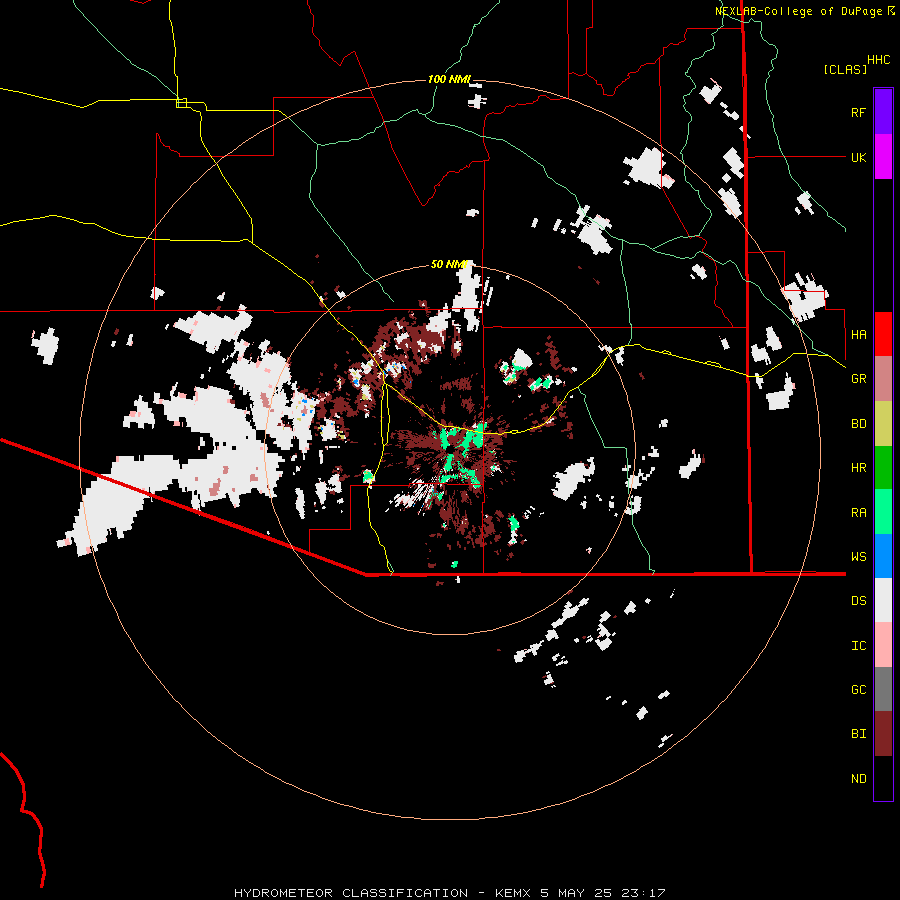The image size is (900, 900).
Task: Click the IC ice crystals pink swatch
Action: 883,645
